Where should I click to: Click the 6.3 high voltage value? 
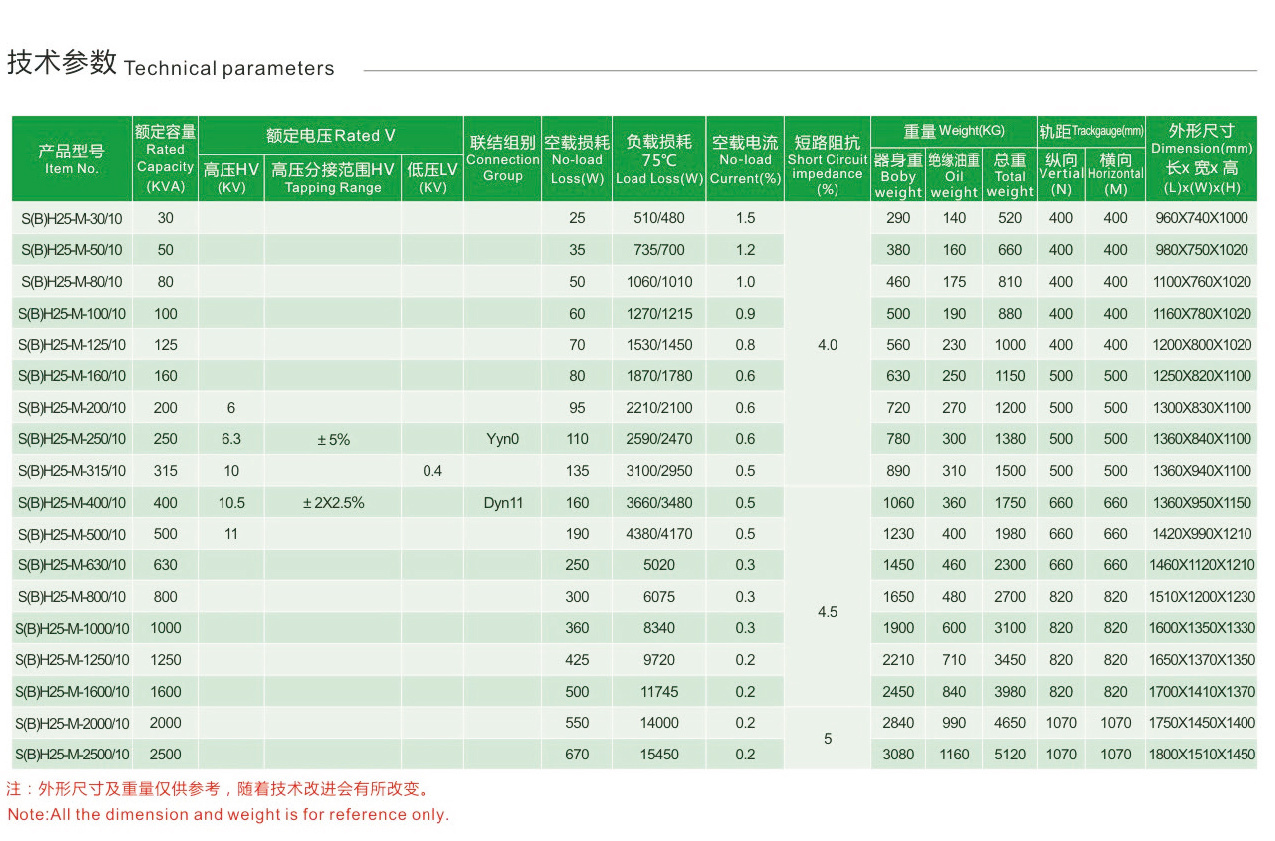(231, 439)
